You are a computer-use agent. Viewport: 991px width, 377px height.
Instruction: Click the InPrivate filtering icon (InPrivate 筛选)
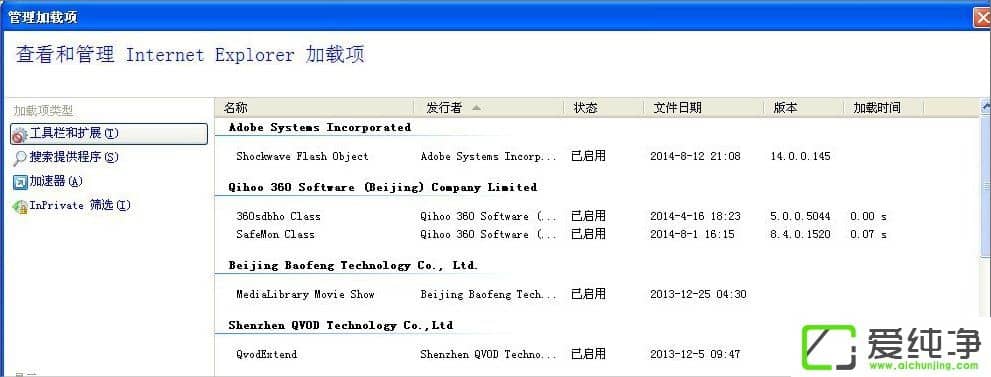point(20,206)
